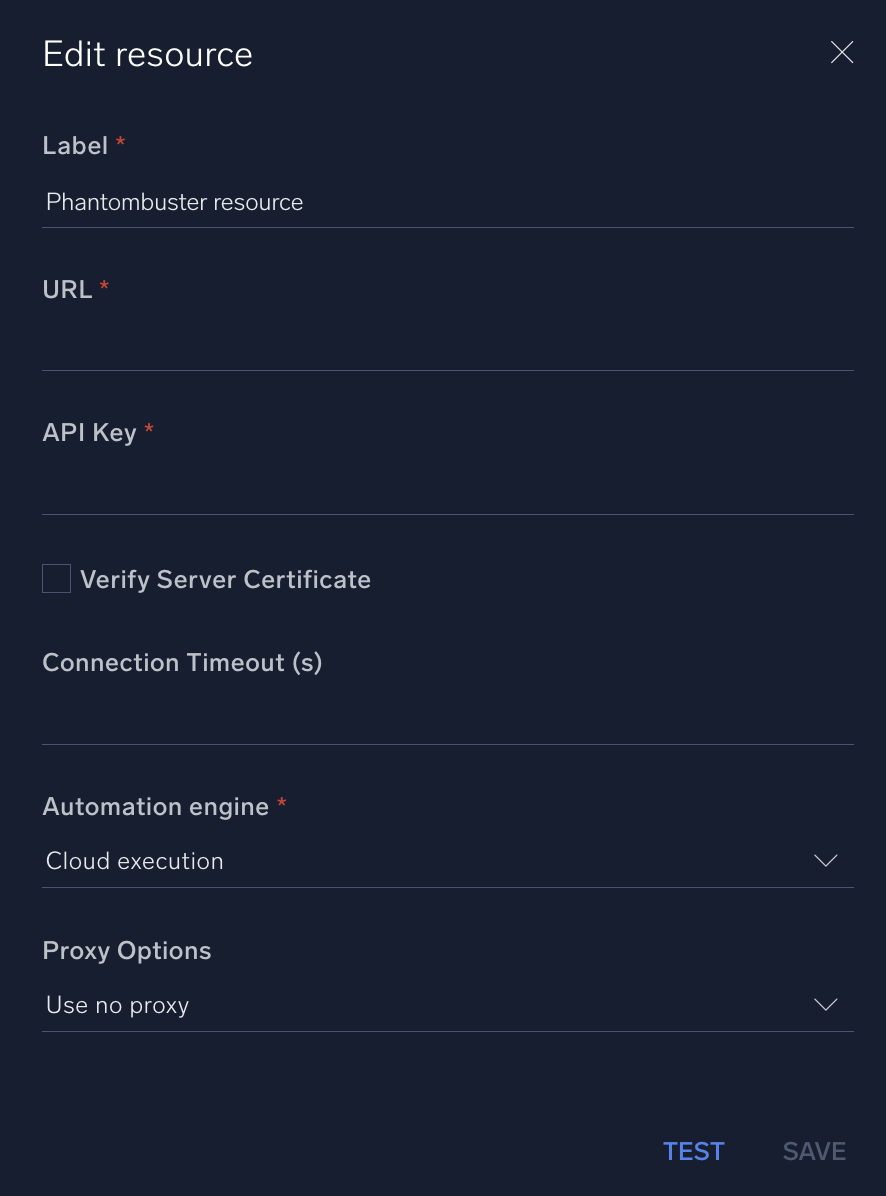Select the Connection Timeout field

(x=448, y=720)
